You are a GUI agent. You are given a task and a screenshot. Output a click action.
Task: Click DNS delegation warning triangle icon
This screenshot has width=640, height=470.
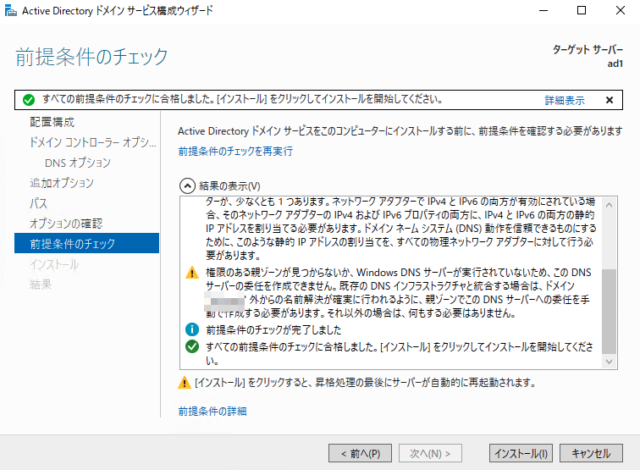[x=192, y=273]
